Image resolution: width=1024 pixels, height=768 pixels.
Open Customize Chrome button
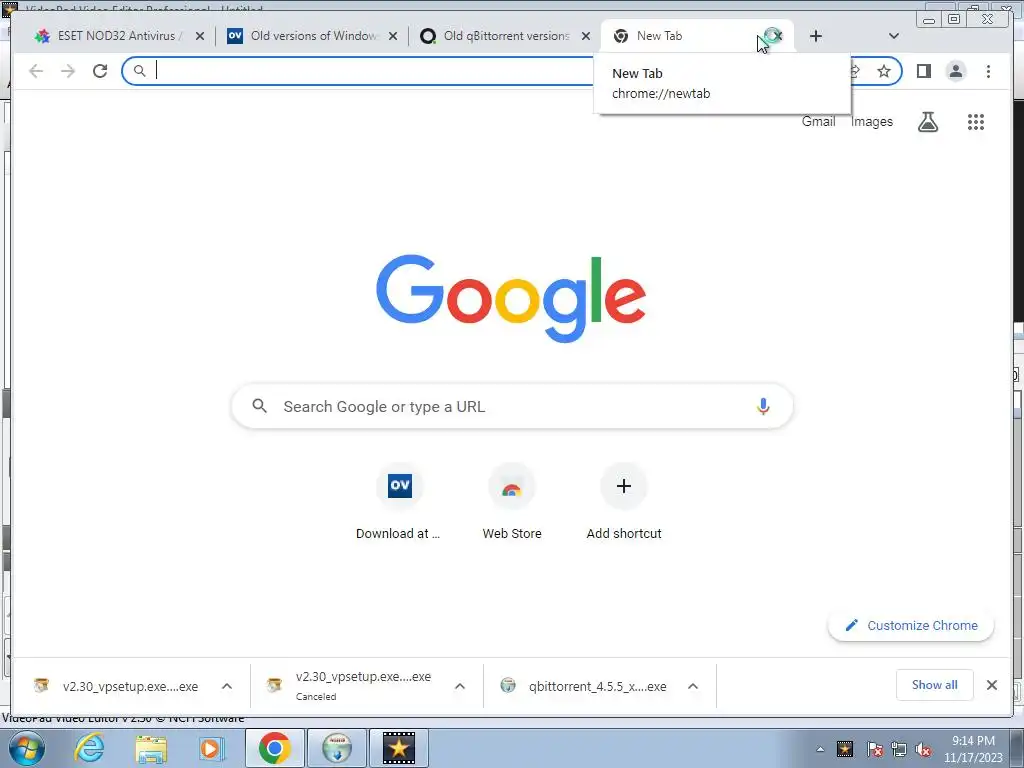(911, 626)
